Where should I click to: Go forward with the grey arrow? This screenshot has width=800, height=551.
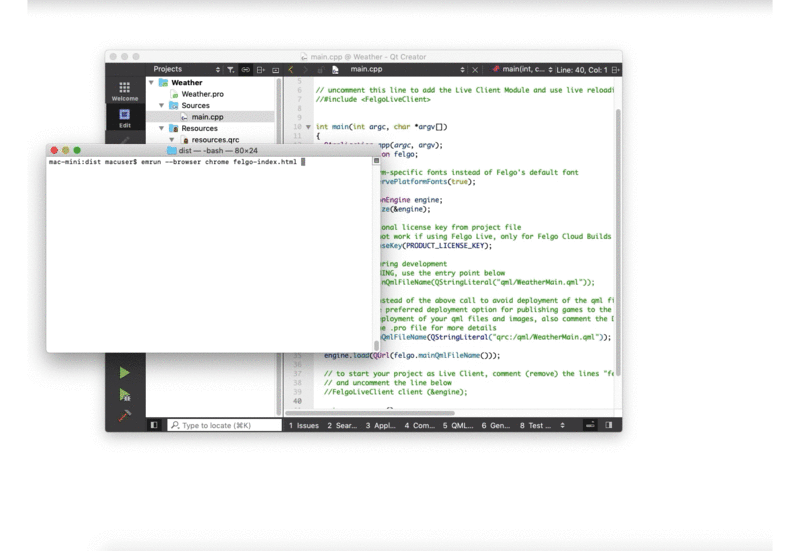pos(306,69)
